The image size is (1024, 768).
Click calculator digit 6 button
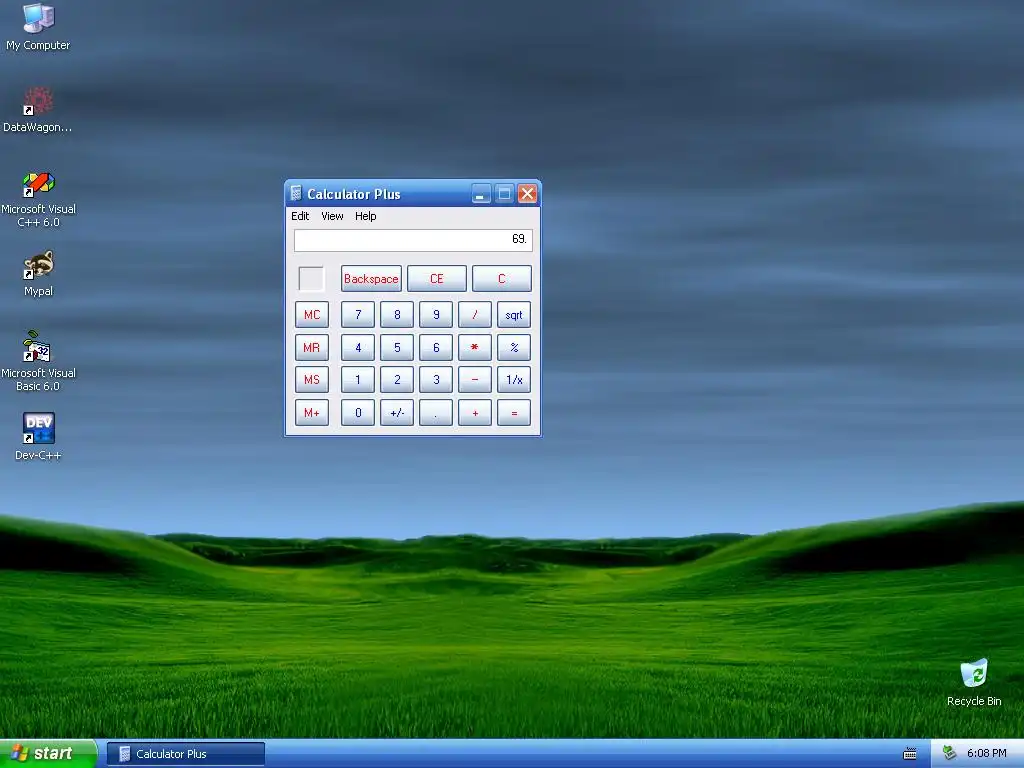436,347
